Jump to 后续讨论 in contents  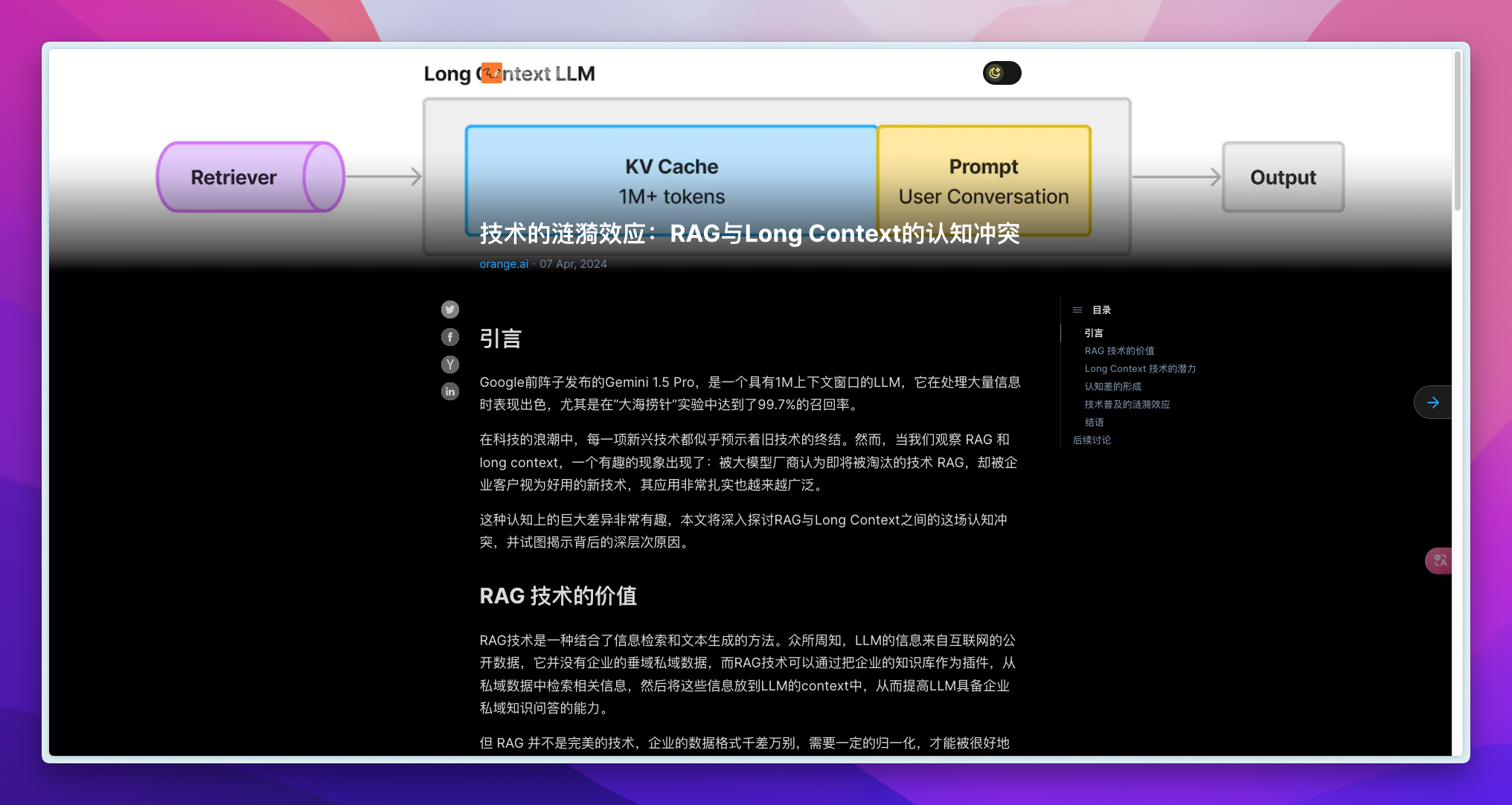tap(1092, 440)
